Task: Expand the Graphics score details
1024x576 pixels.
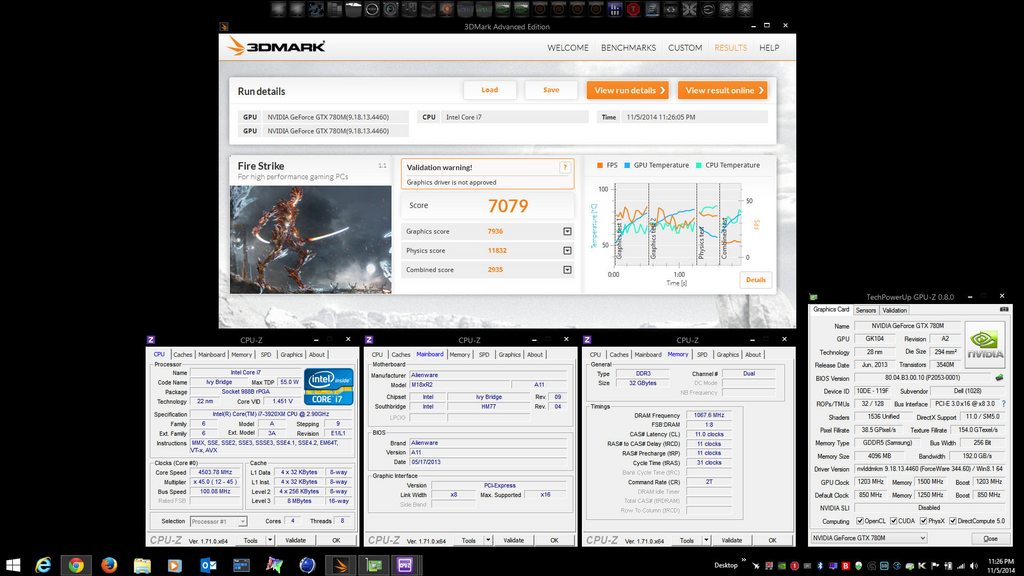Action: pyautogui.click(x=567, y=231)
